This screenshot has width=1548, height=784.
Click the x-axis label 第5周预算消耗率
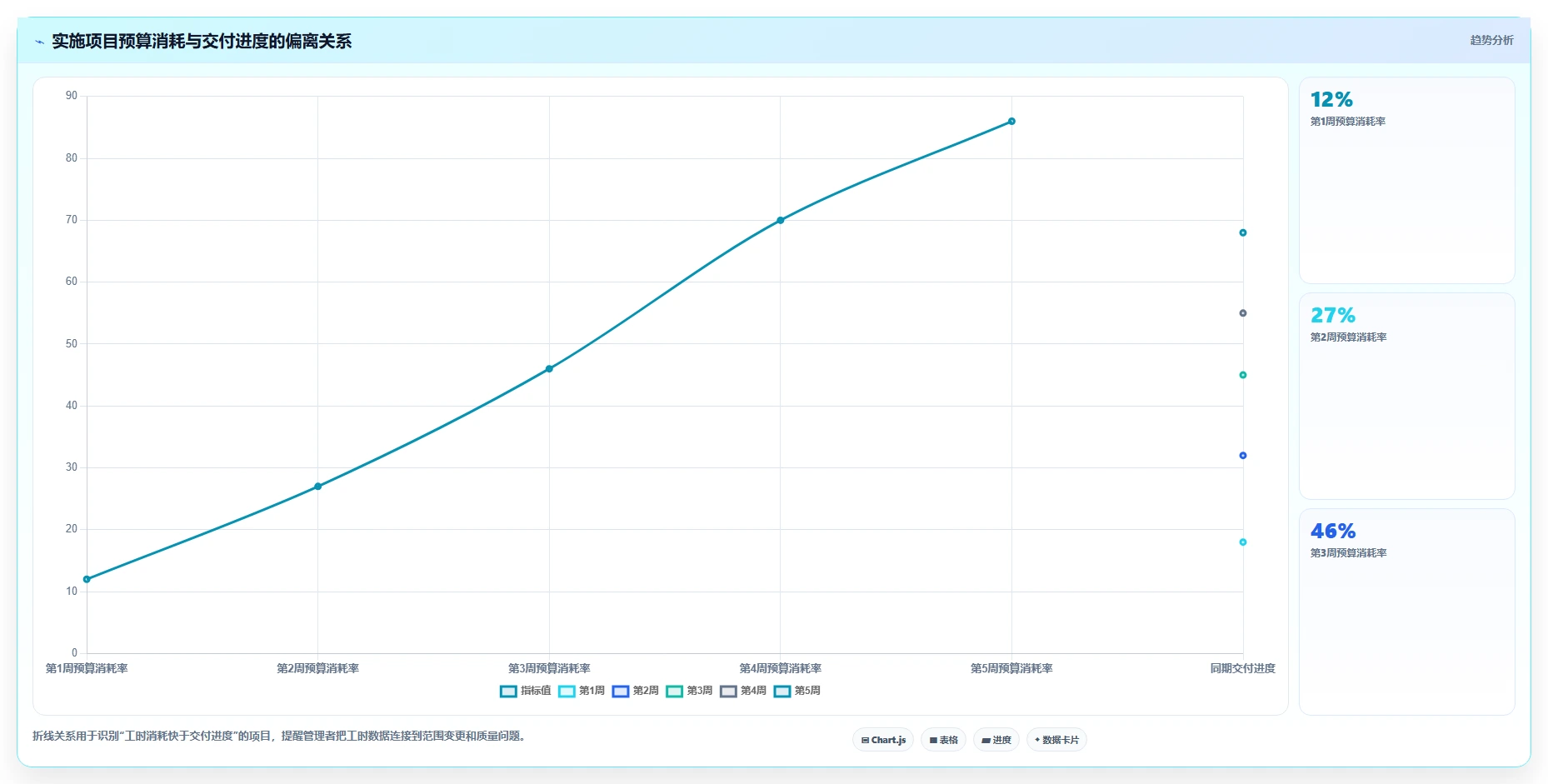click(x=1011, y=668)
